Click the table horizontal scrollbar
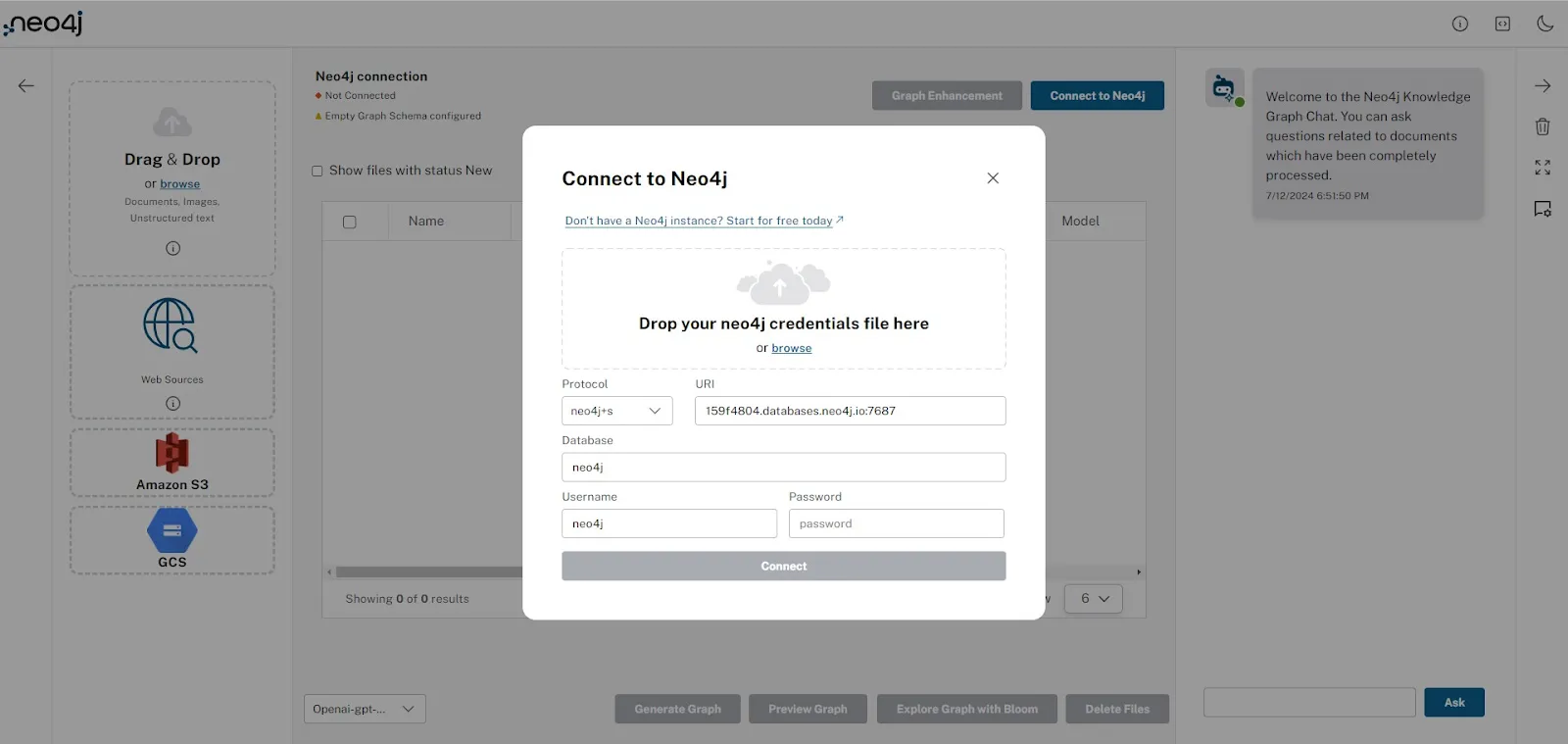The image size is (1568, 744). [429, 571]
